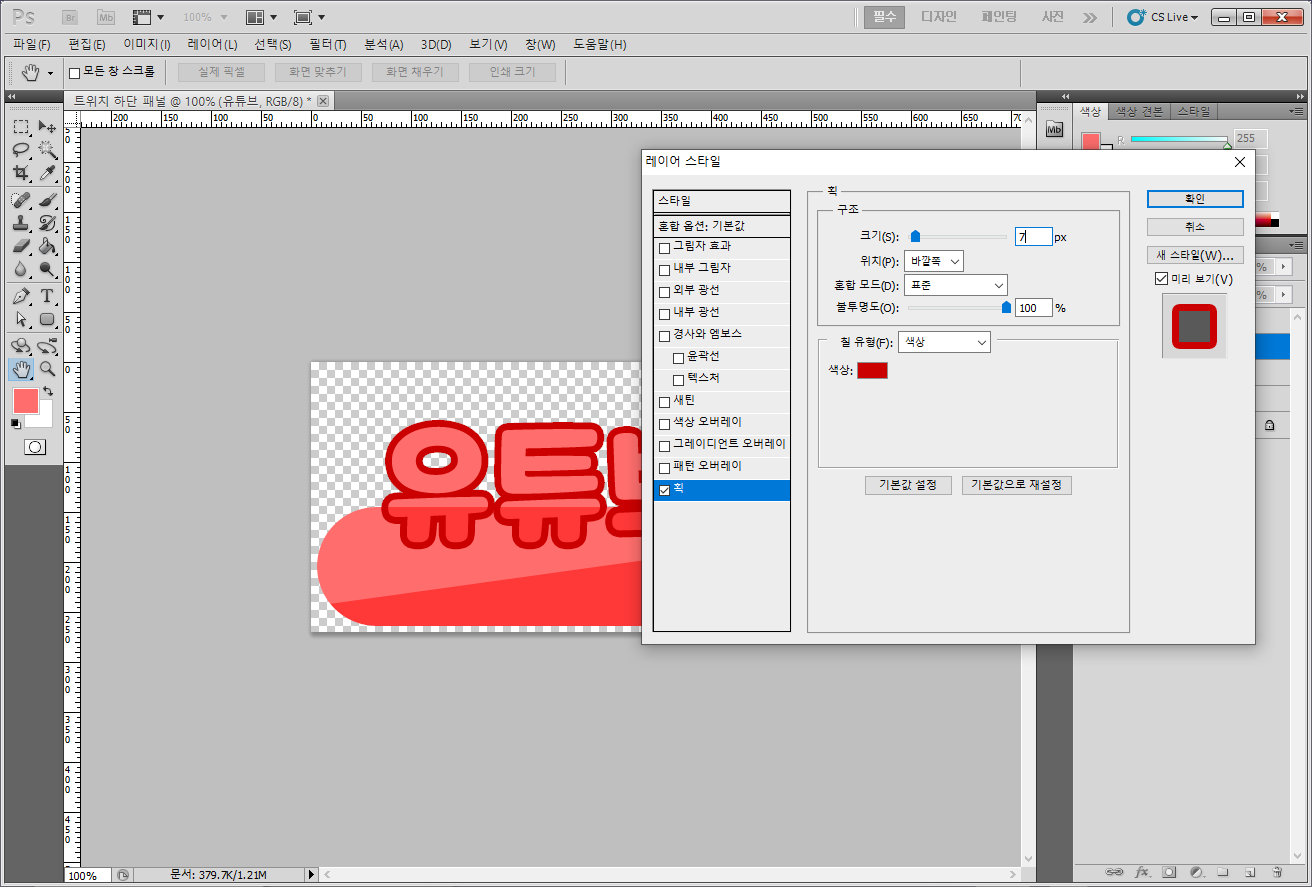Expand more workspaces chevron
Image resolution: width=1312 pixels, height=887 pixels.
(x=1089, y=17)
